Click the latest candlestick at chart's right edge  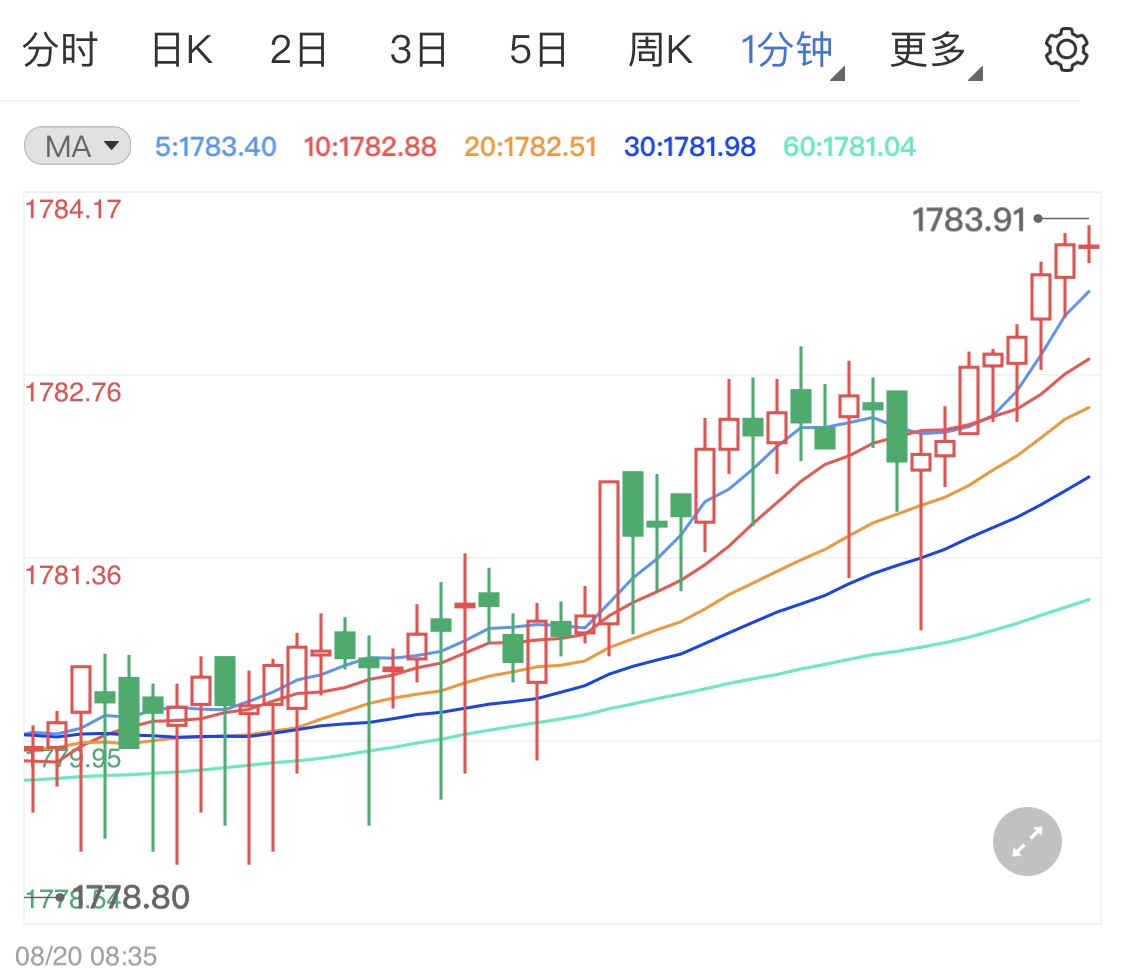click(x=1089, y=245)
